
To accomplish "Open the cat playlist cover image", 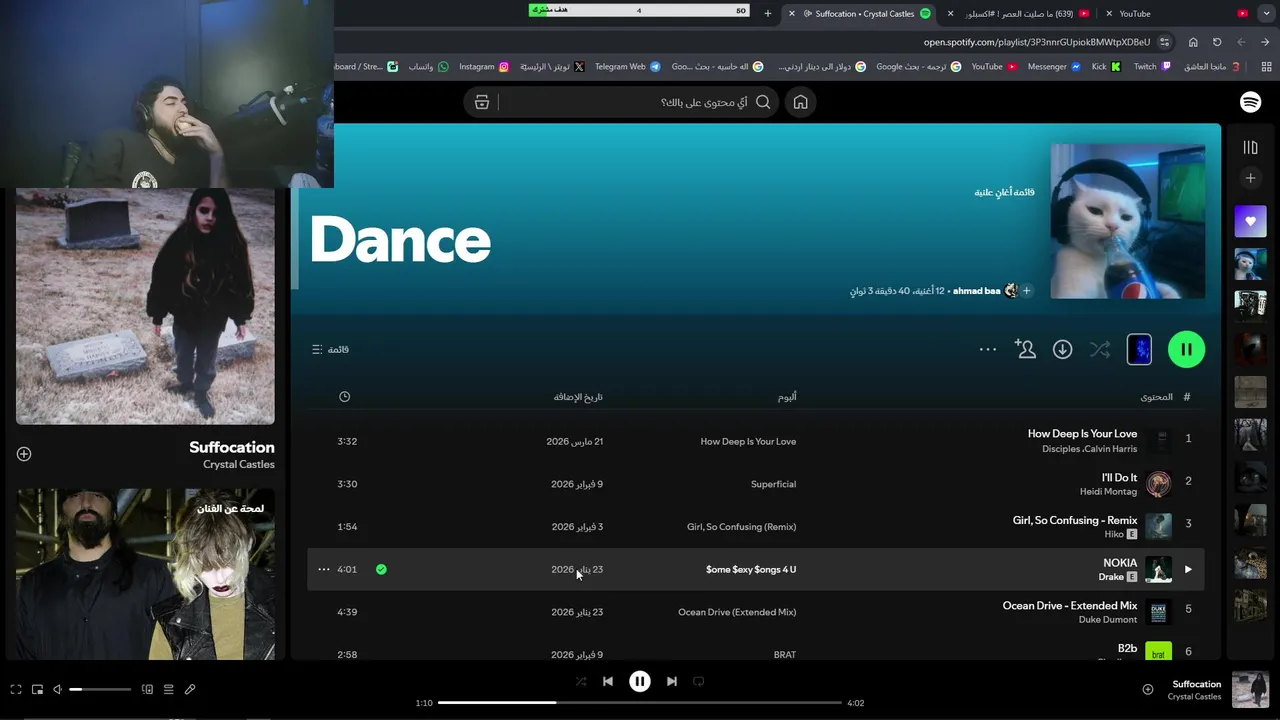I will 1127,221.
